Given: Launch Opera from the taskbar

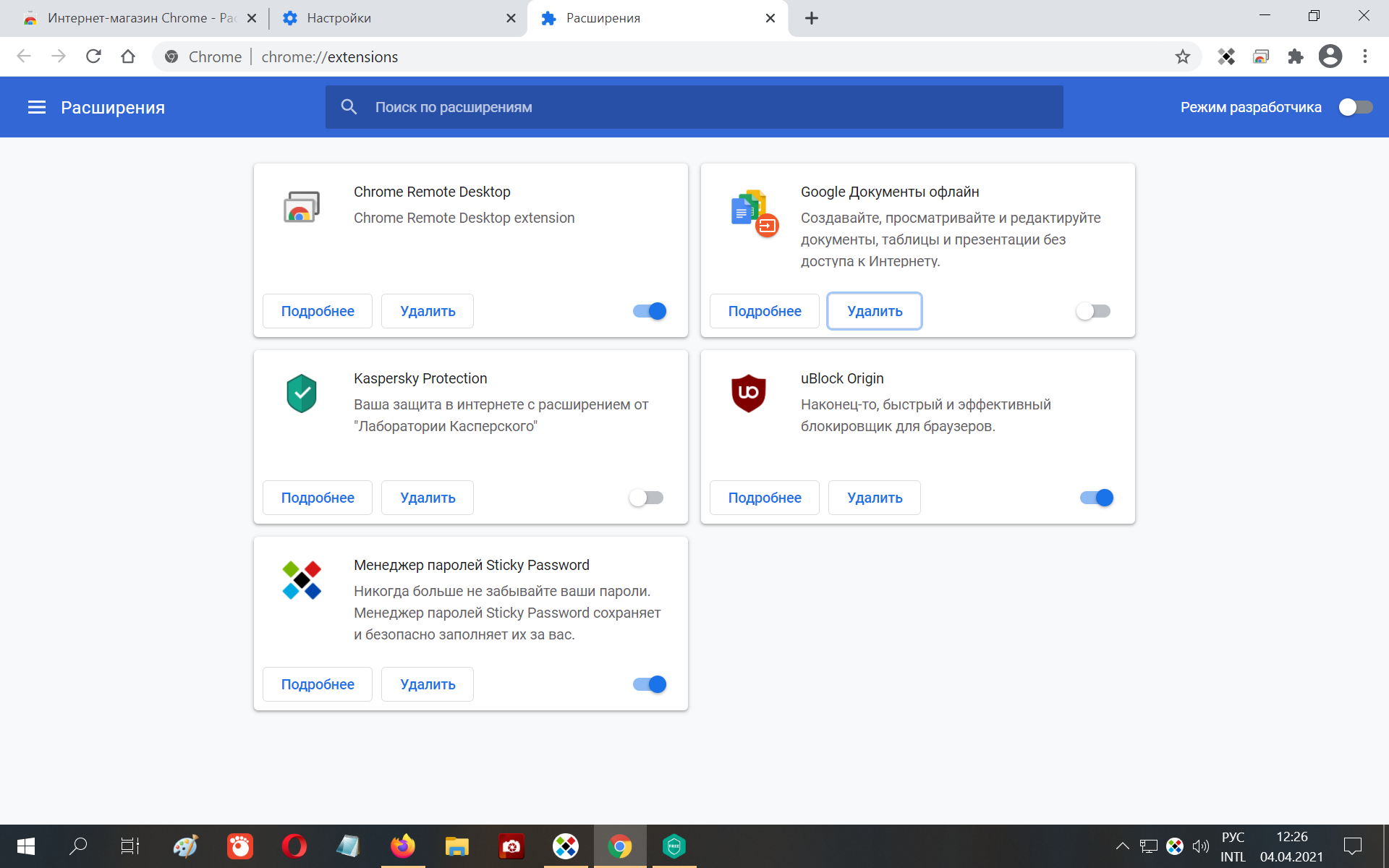Looking at the screenshot, I should (x=294, y=846).
